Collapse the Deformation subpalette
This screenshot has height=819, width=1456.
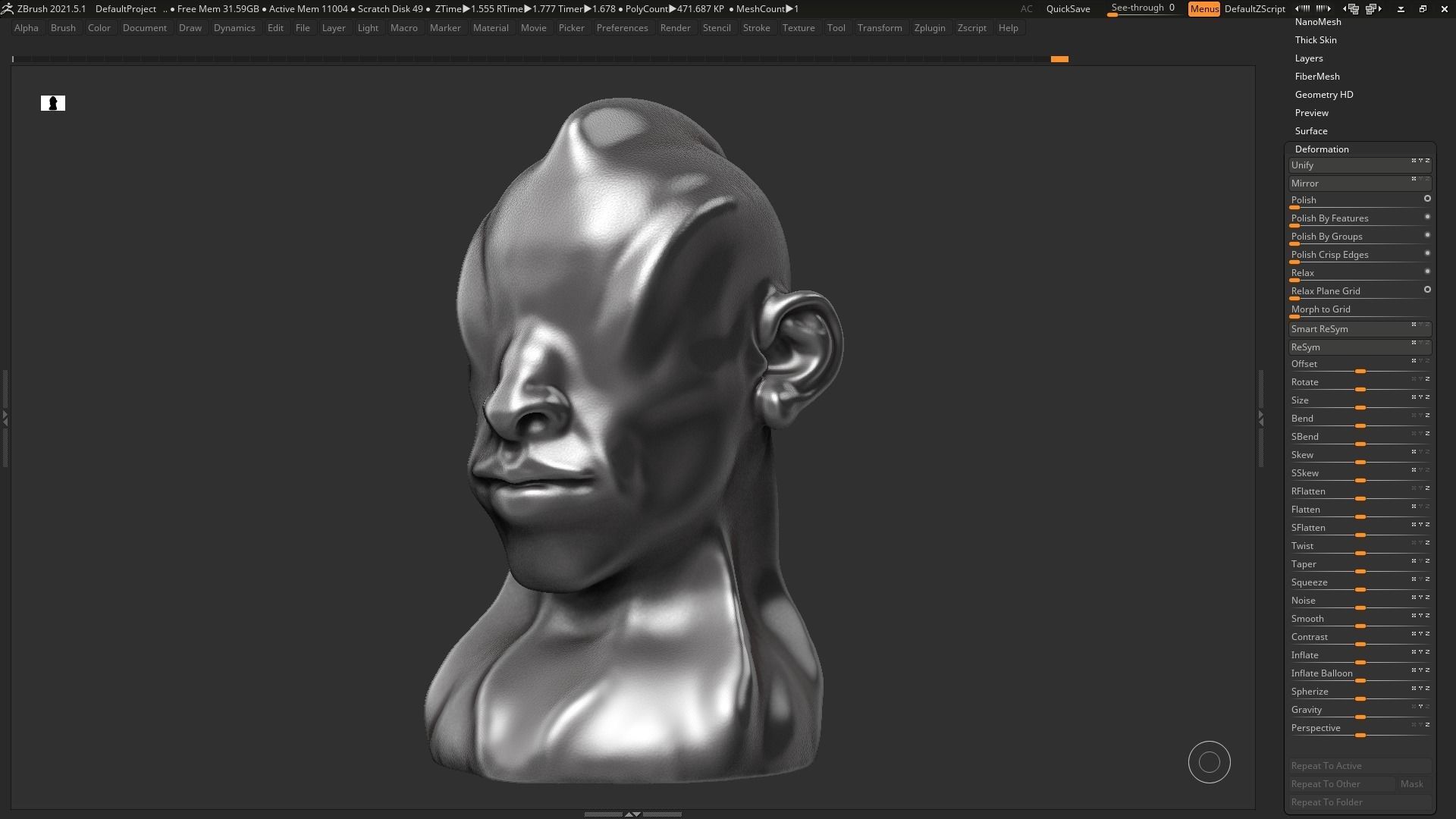(x=1322, y=149)
